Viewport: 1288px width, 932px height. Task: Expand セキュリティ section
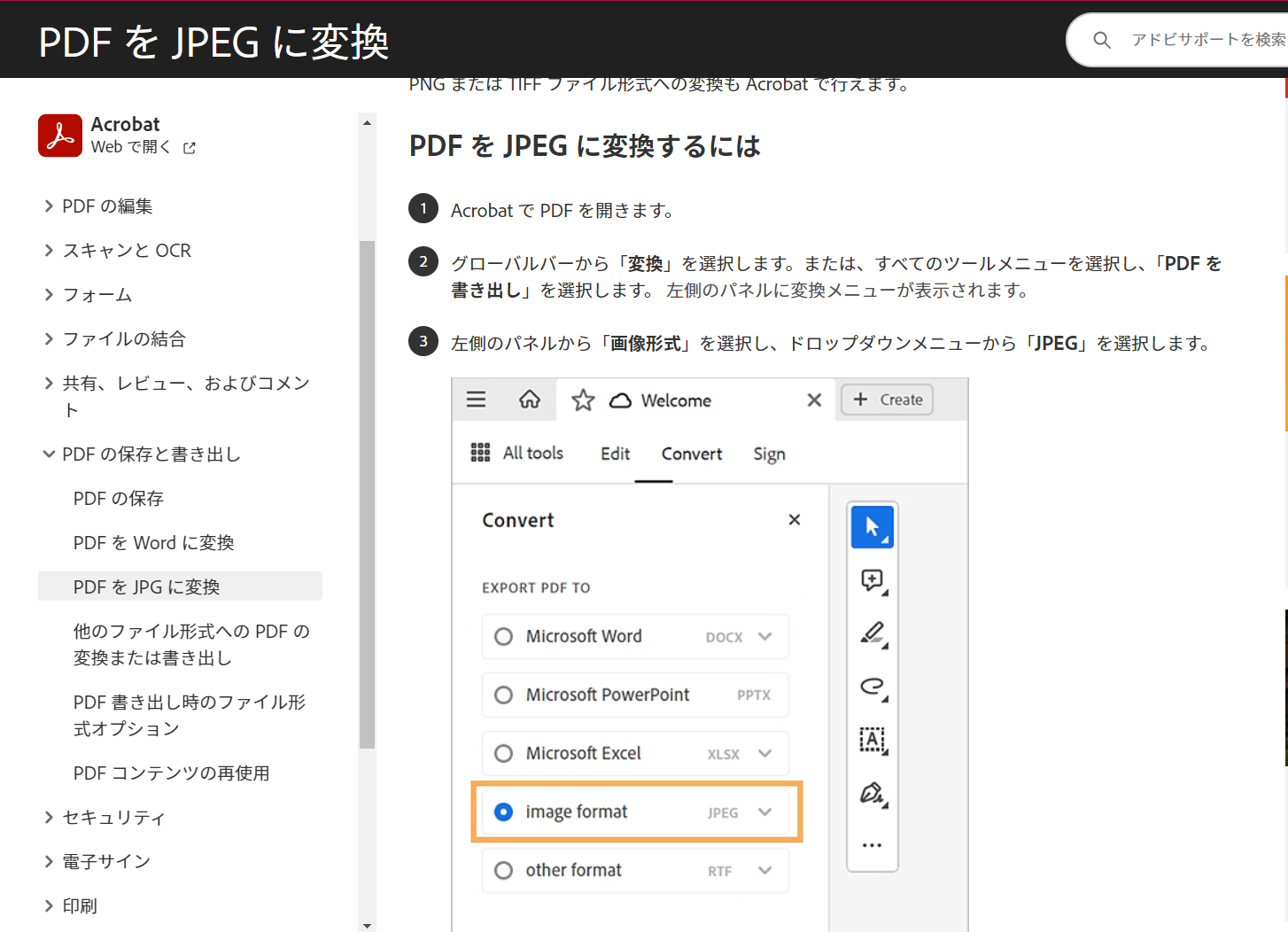coord(49,818)
